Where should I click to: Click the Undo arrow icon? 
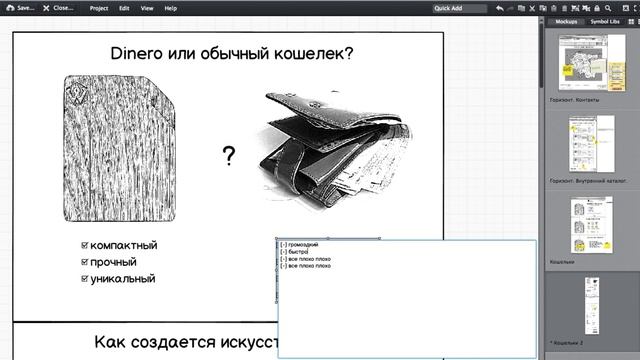click(500, 8)
